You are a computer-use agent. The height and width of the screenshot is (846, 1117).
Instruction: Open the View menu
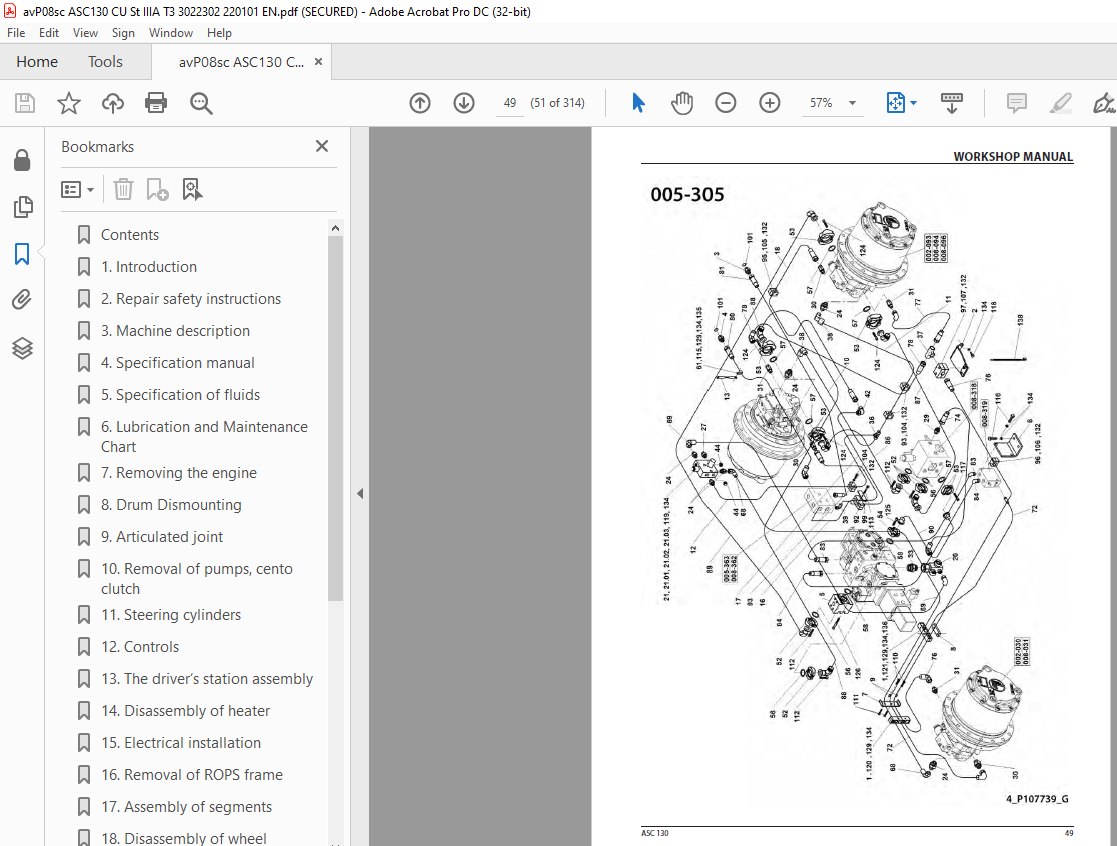[x=85, y=33]
